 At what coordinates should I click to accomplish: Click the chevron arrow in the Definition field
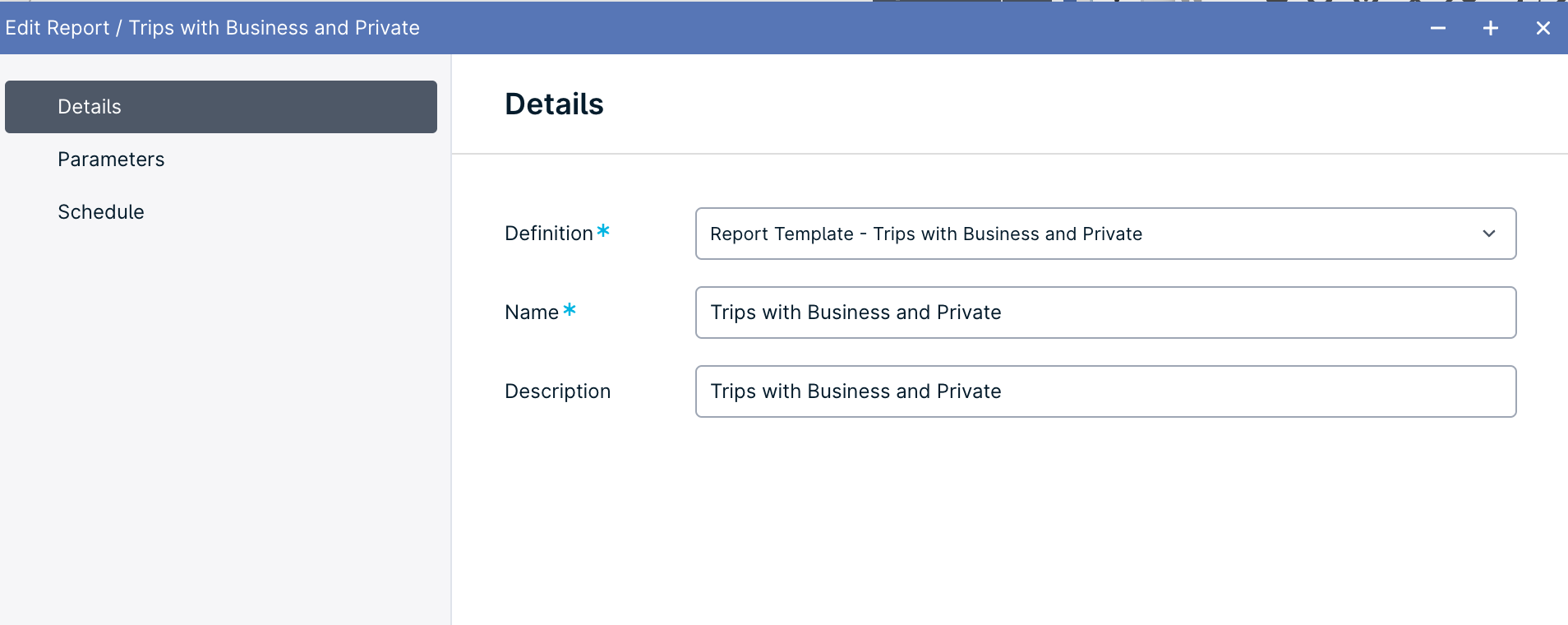pos(1489,234)
